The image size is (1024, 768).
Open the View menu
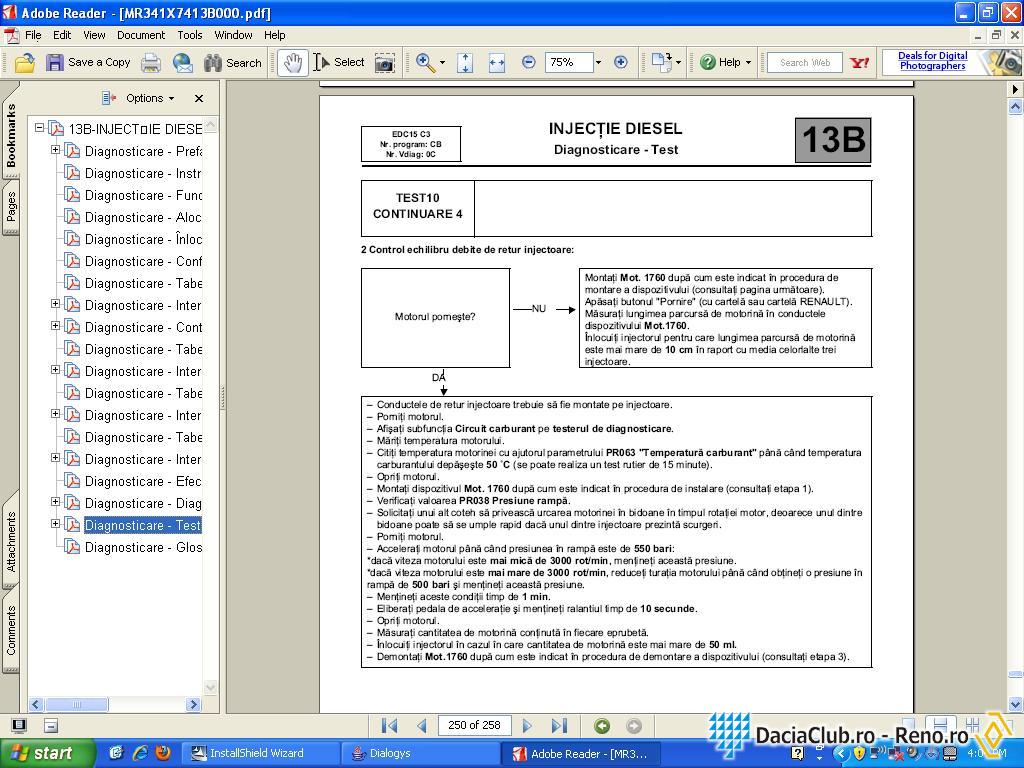pos(94,35)
